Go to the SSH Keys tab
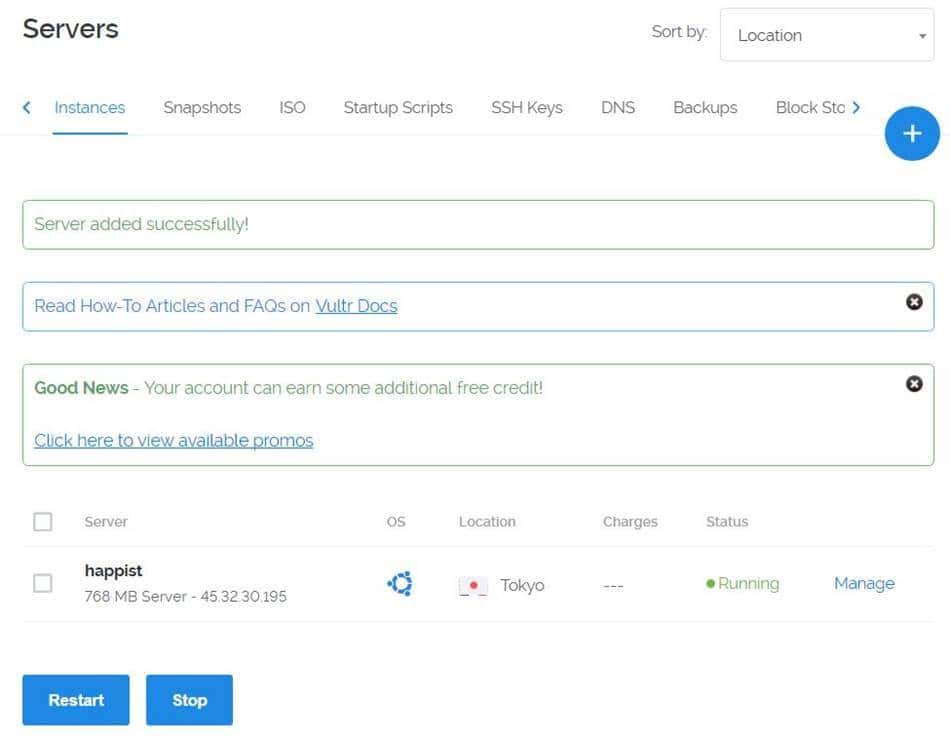 [526, 108]
